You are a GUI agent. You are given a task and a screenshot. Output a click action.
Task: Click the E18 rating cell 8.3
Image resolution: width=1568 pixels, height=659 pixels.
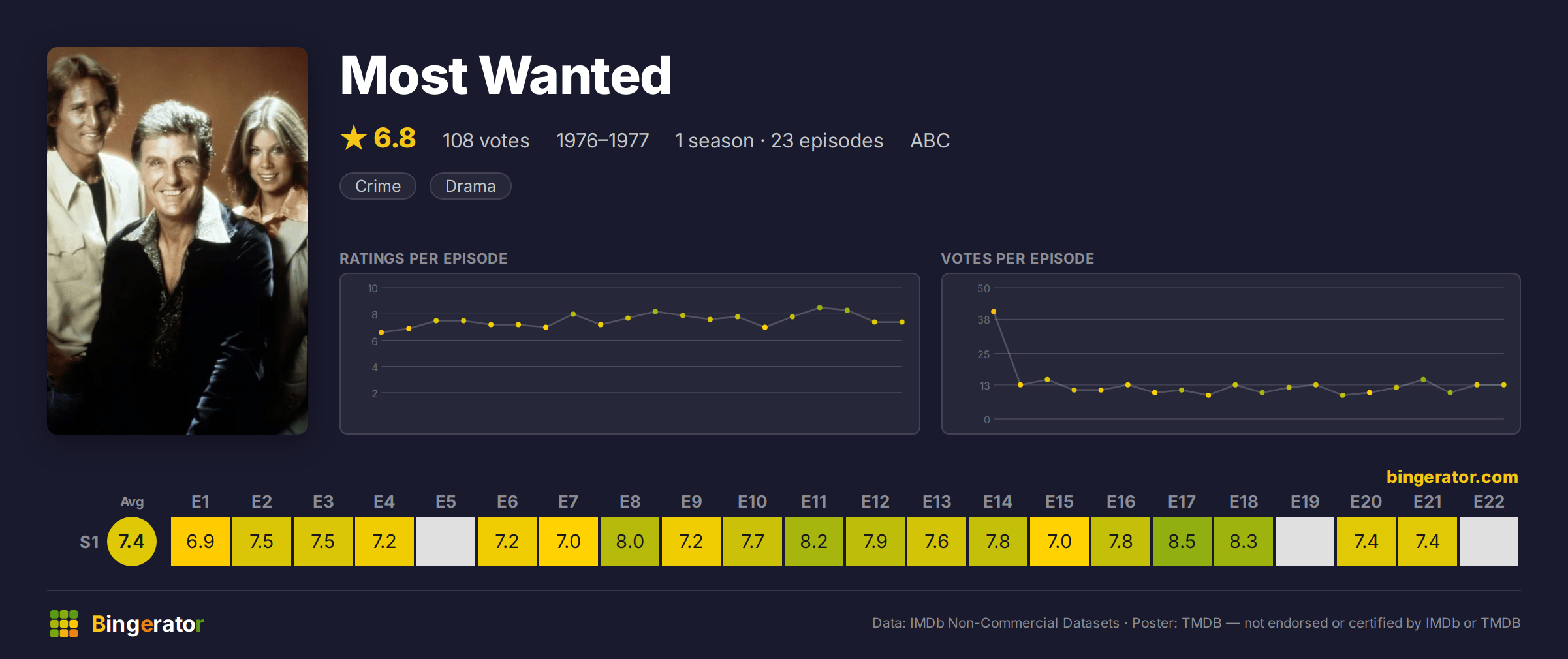tap(1244, 542)
